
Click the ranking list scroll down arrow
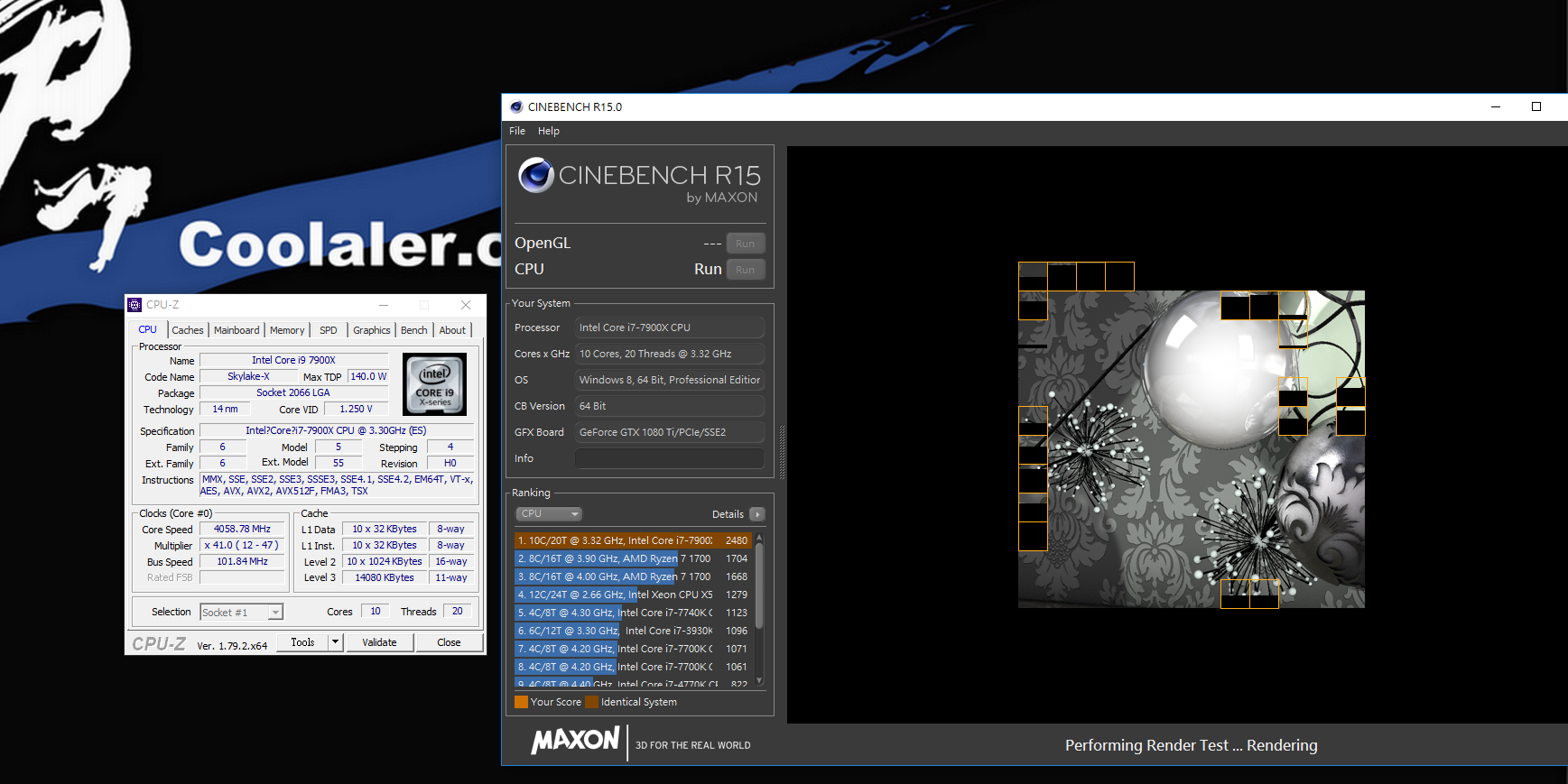point(759,680)
